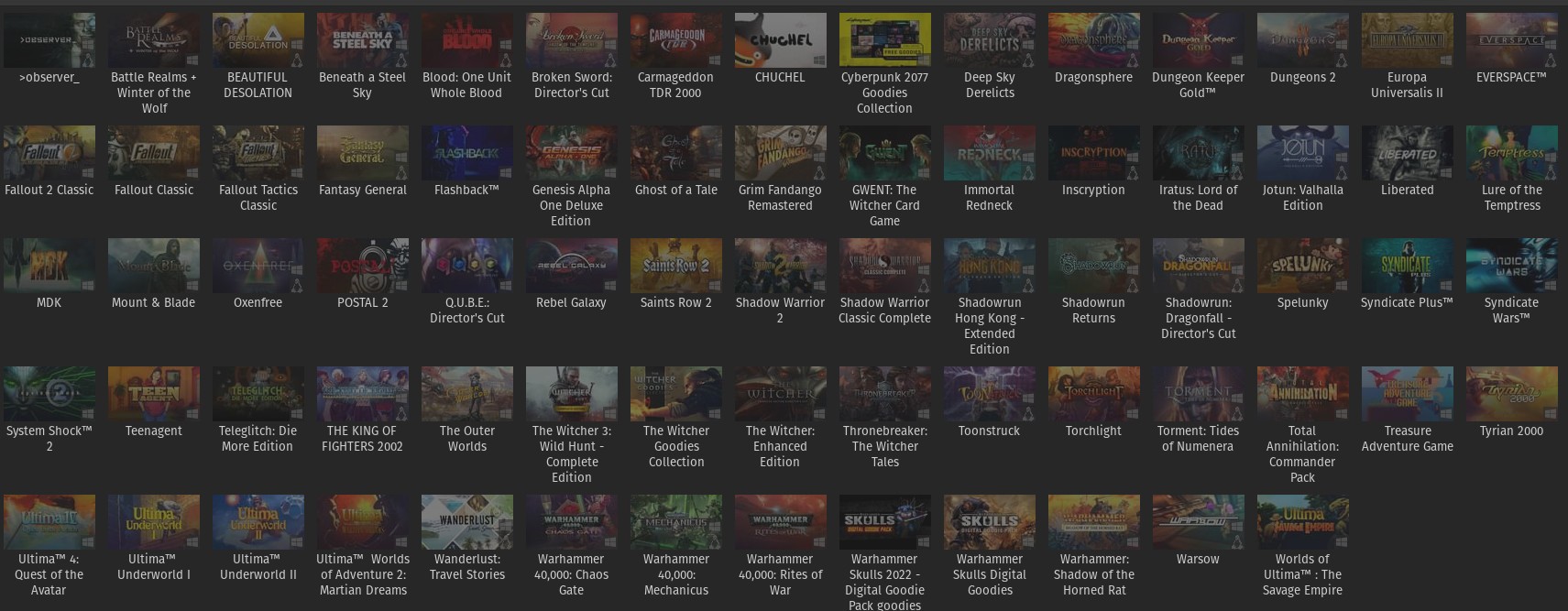The height and width of the screenshot is (611, 1568).
Task: Click the Tyrian 2000 cover
Action: pyautogui.click(x=1512, y=394)
